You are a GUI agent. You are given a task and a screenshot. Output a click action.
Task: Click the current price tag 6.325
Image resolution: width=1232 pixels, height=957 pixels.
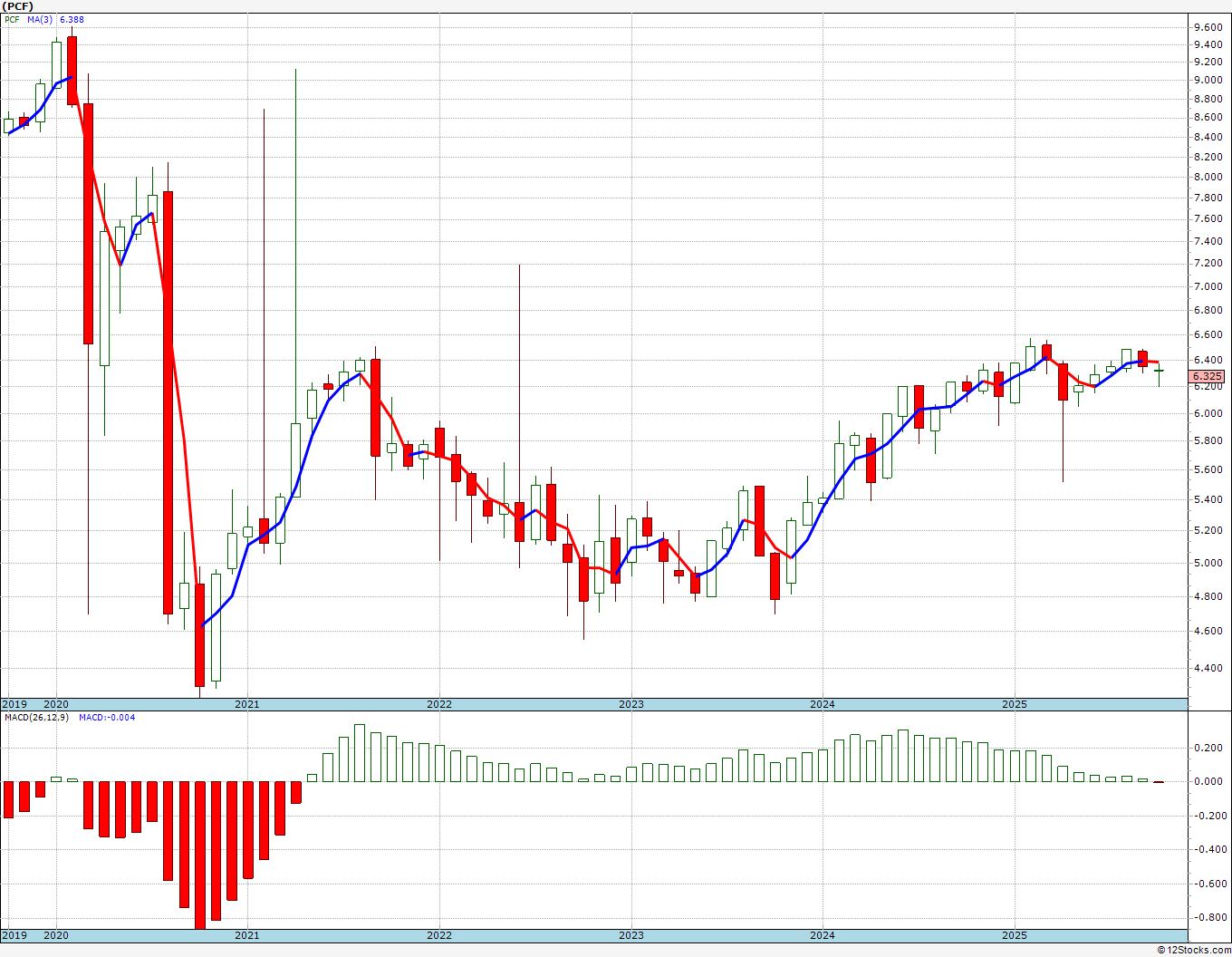tap(1208, 376)
